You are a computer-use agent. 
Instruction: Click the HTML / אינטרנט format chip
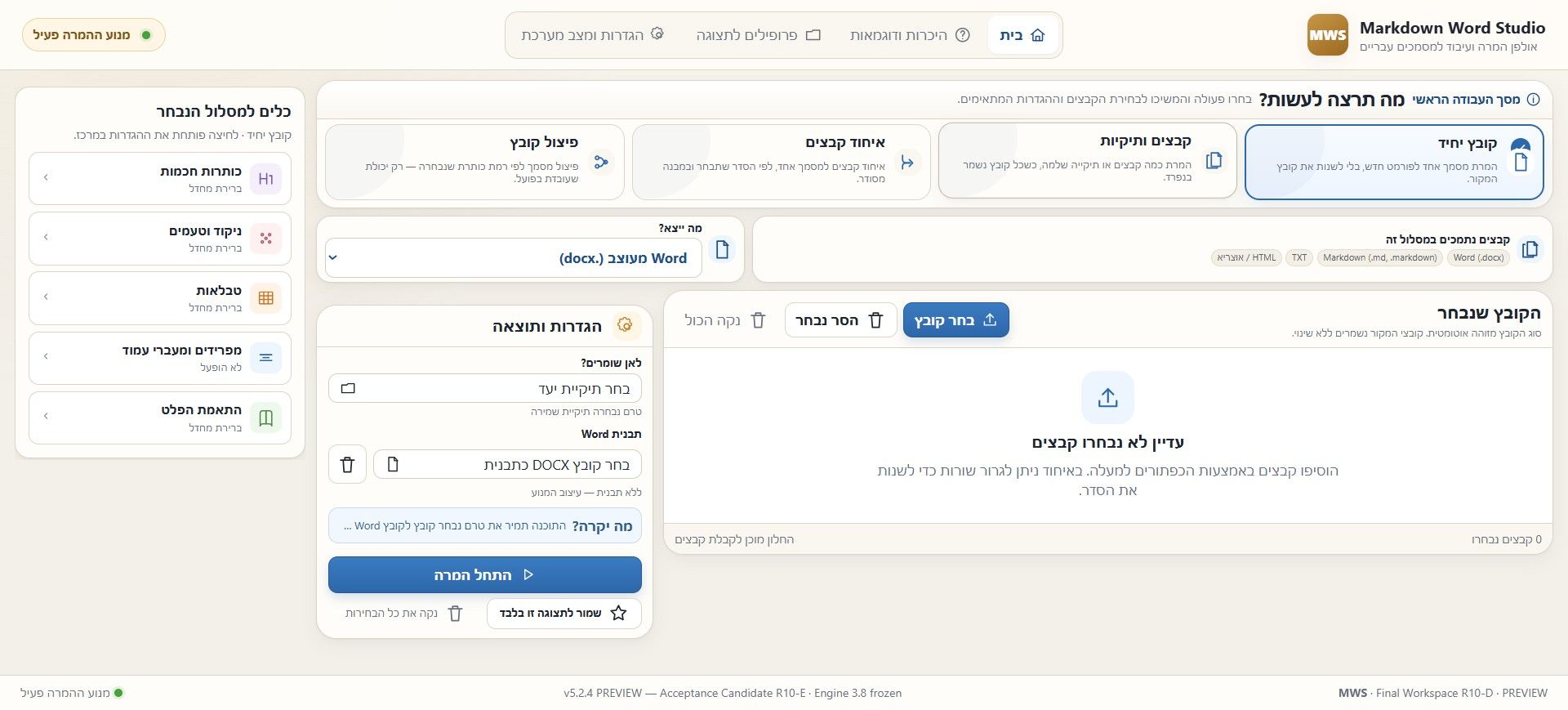(1246, 257)
